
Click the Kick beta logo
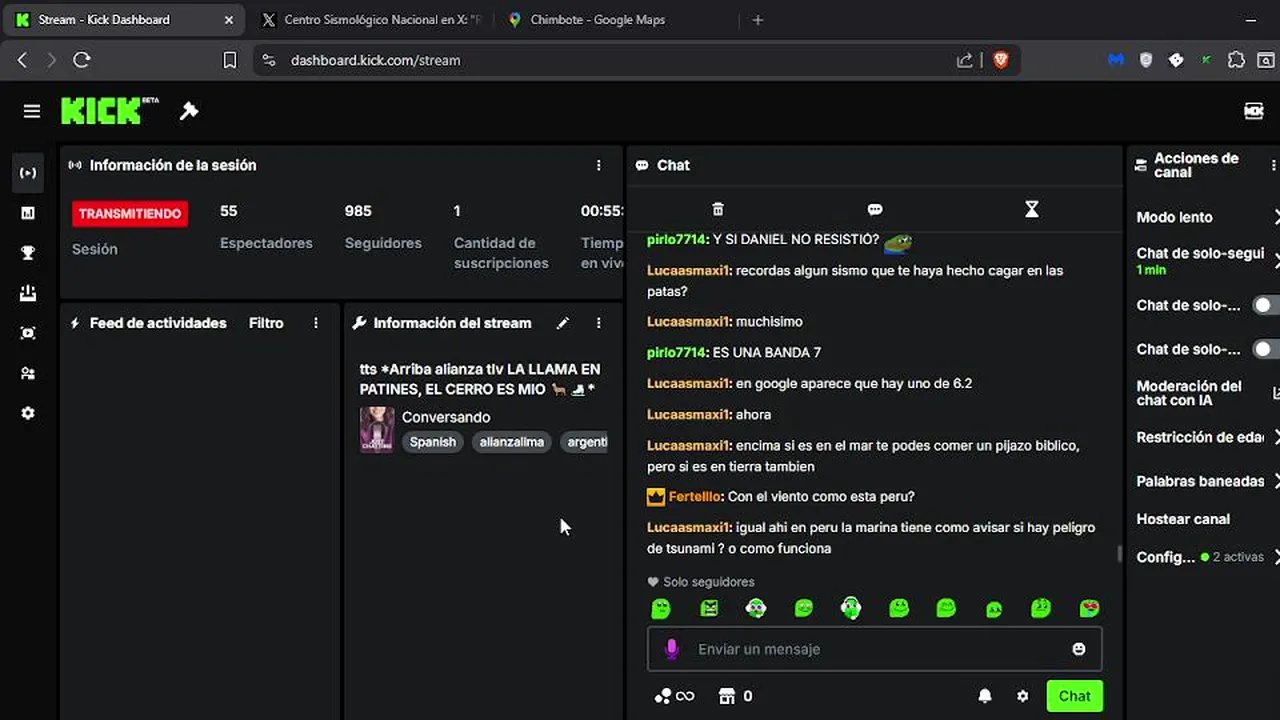coord(109,111)
